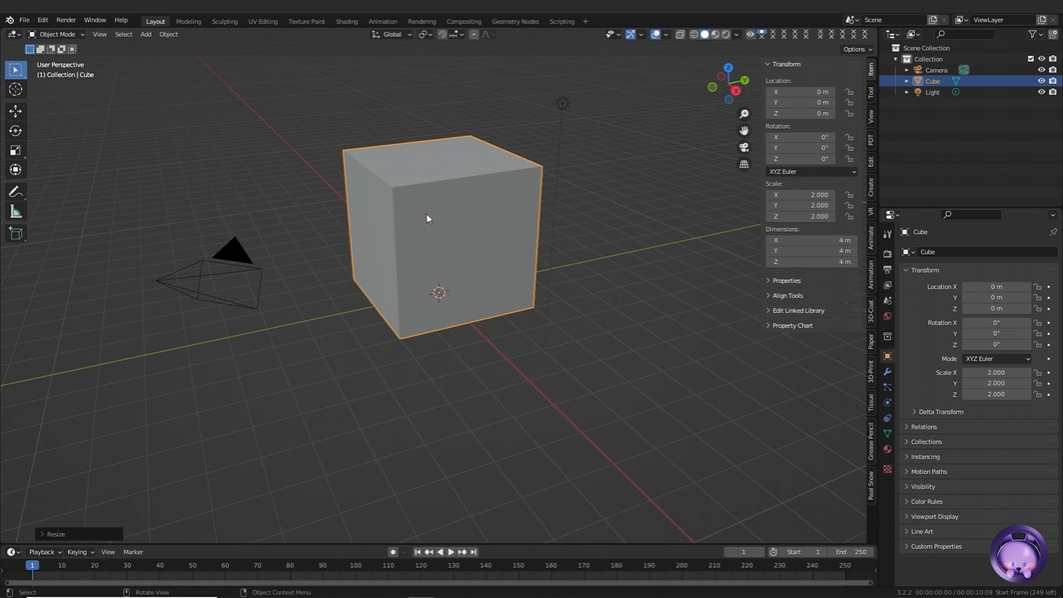Click the current frame number field
The height and width of the screenshot is (598, 1063).
point(744,552)
